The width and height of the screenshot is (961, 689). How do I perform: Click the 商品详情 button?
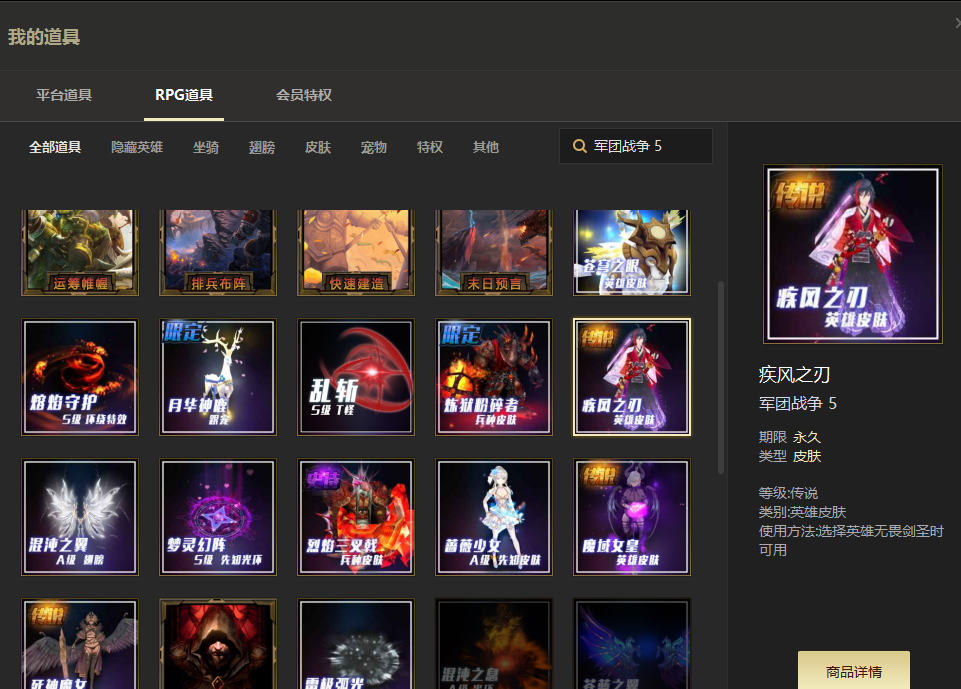854,671
